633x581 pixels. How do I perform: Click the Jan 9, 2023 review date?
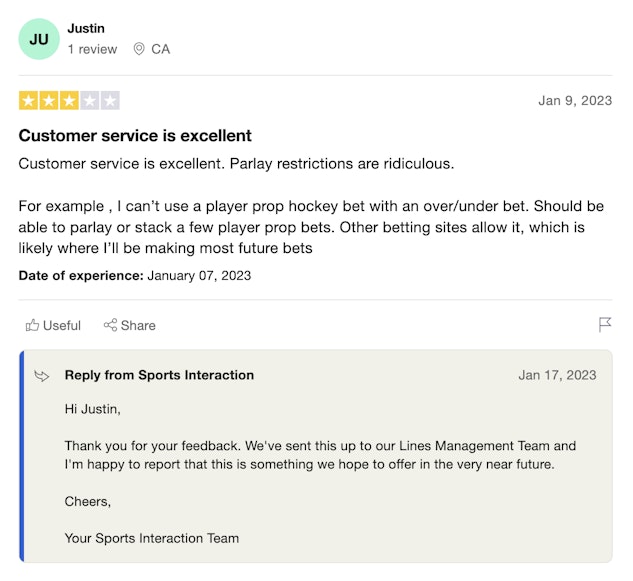[574, 100]
